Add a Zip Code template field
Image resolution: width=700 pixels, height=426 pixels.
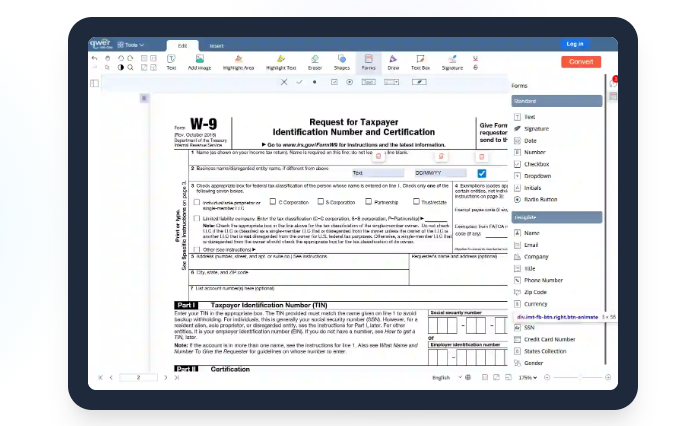[530, 292]
